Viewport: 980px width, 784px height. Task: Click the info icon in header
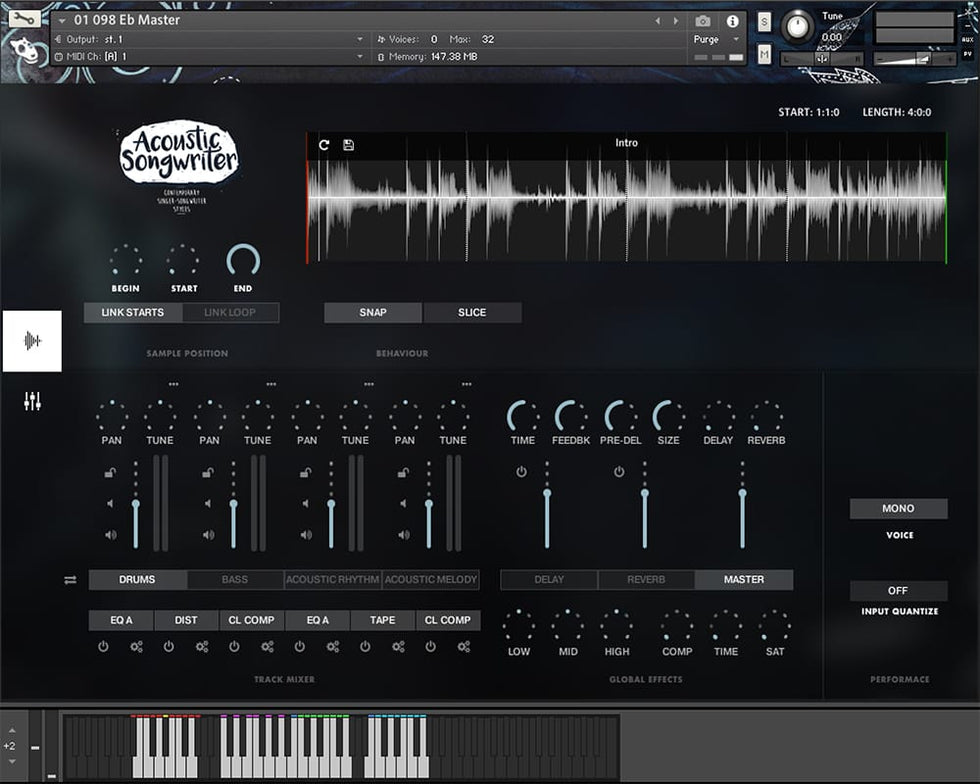(732, 21)
